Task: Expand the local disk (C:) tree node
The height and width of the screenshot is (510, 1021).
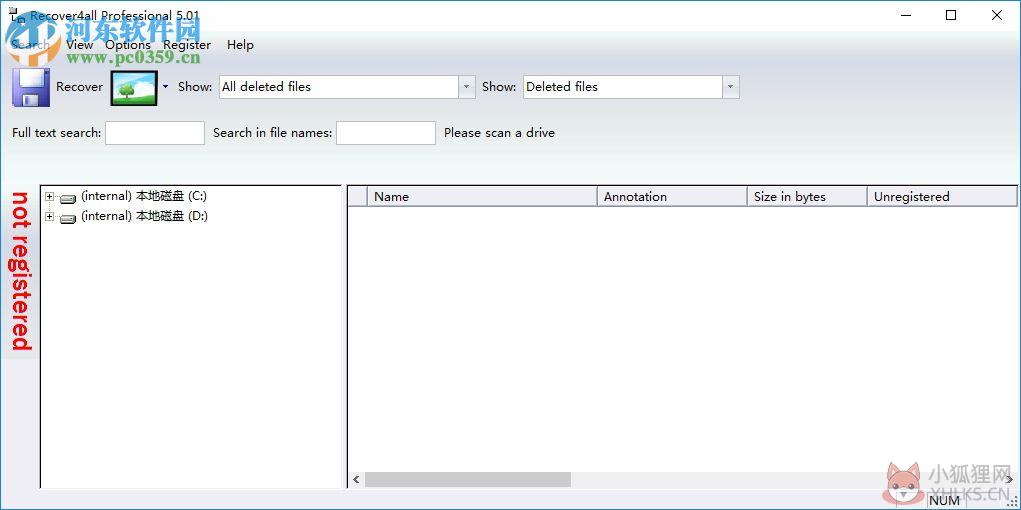Action: click(49, 197)
